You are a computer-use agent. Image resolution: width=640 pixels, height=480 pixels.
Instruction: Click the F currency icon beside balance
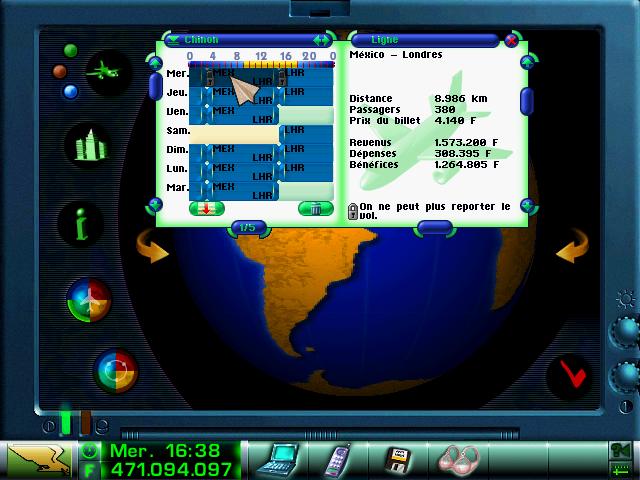(89, 470)
